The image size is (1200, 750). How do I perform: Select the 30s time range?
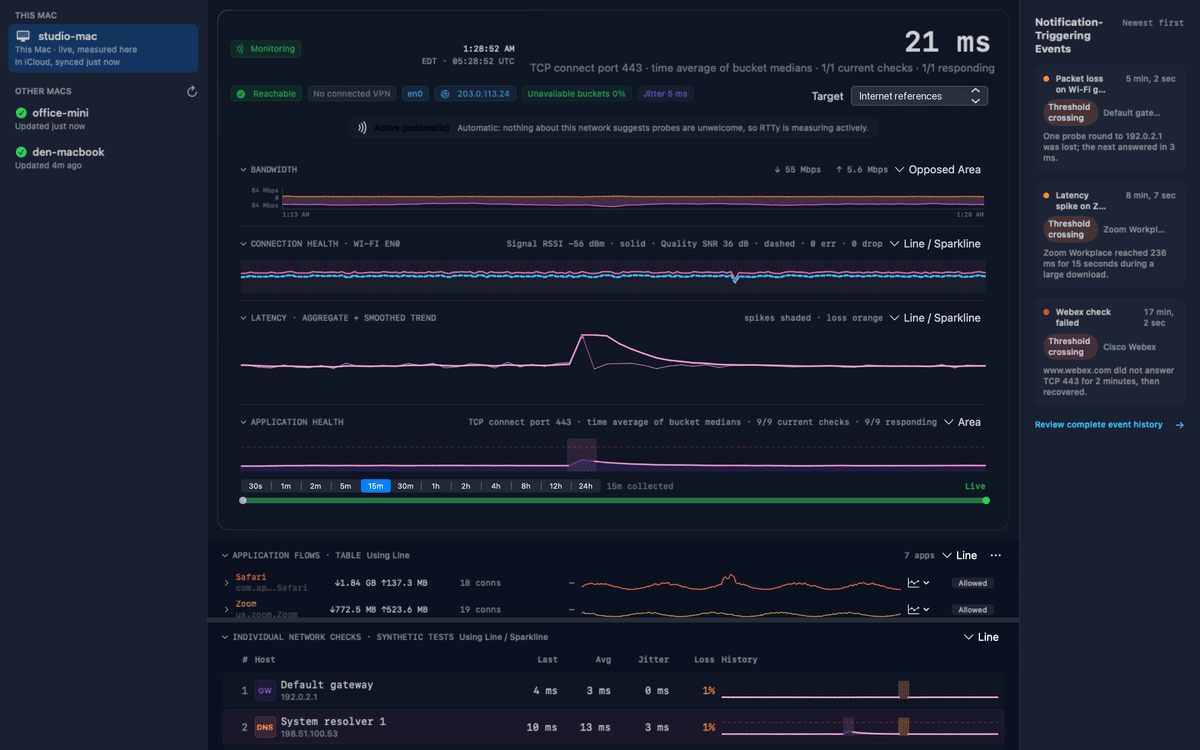(x=255, y=486)
